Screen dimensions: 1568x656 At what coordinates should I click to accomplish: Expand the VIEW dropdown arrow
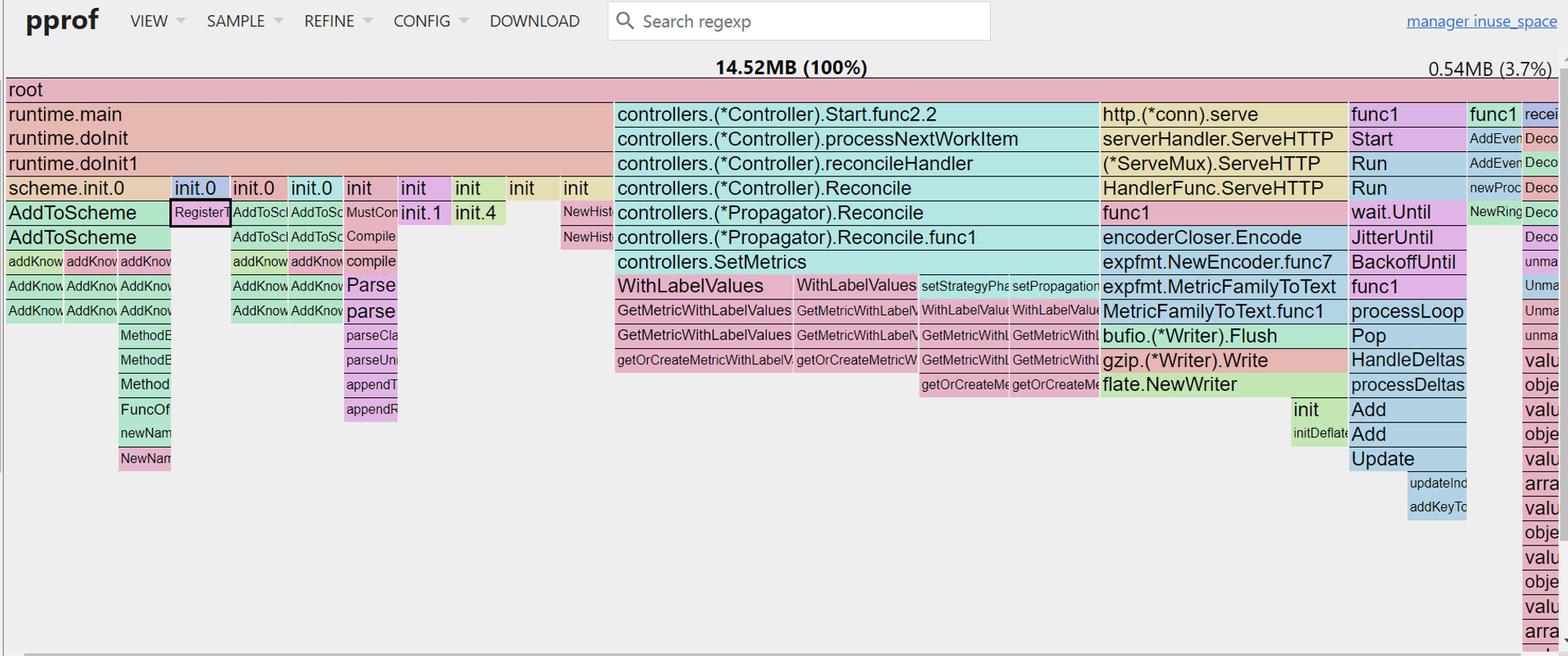181,21
